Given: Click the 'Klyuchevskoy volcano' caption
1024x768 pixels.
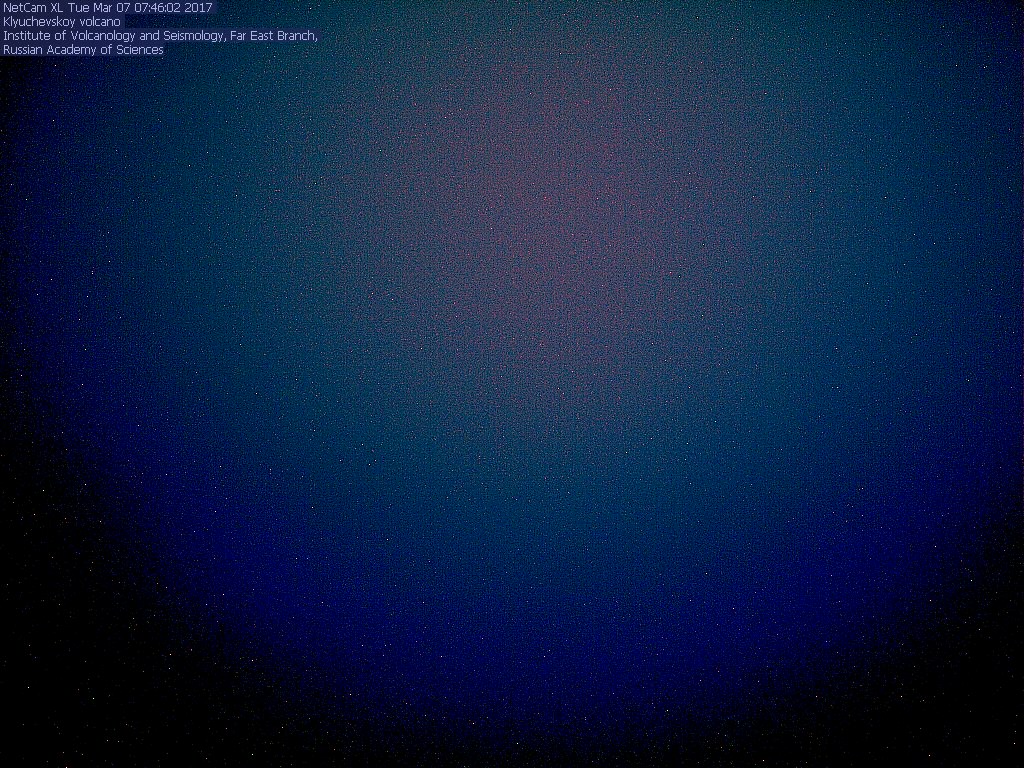Looking at the screenshot, I should click(62, 22).
